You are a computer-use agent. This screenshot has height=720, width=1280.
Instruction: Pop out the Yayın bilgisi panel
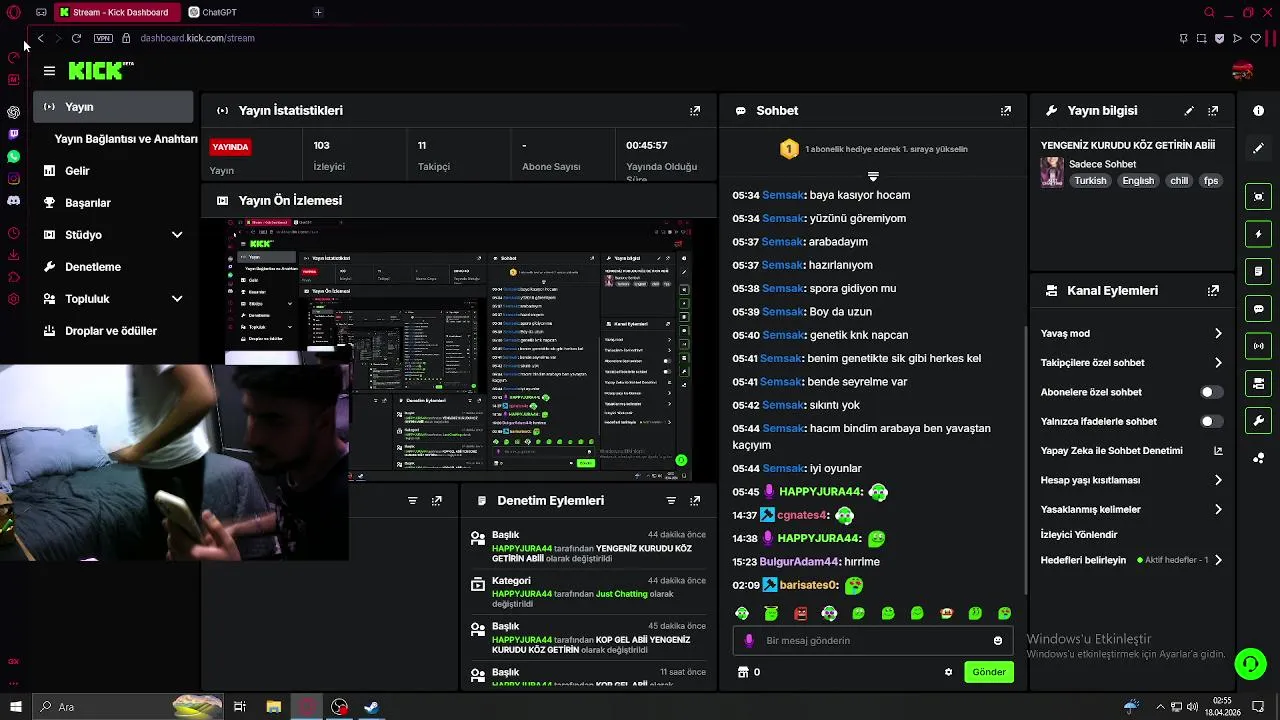[1213, 111]
